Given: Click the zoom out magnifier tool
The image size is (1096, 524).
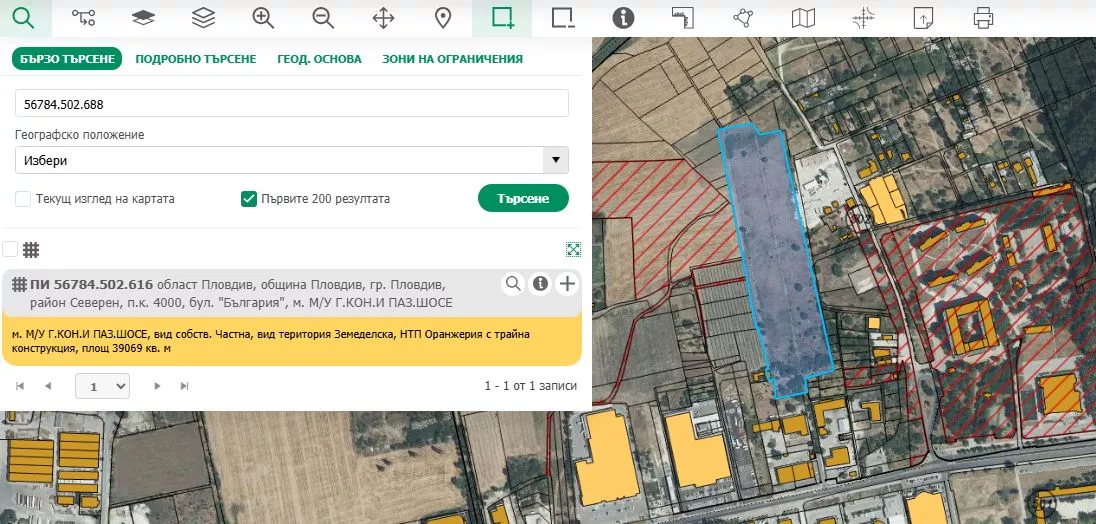Looking at the screenshot, I should [x=323, y=17].
